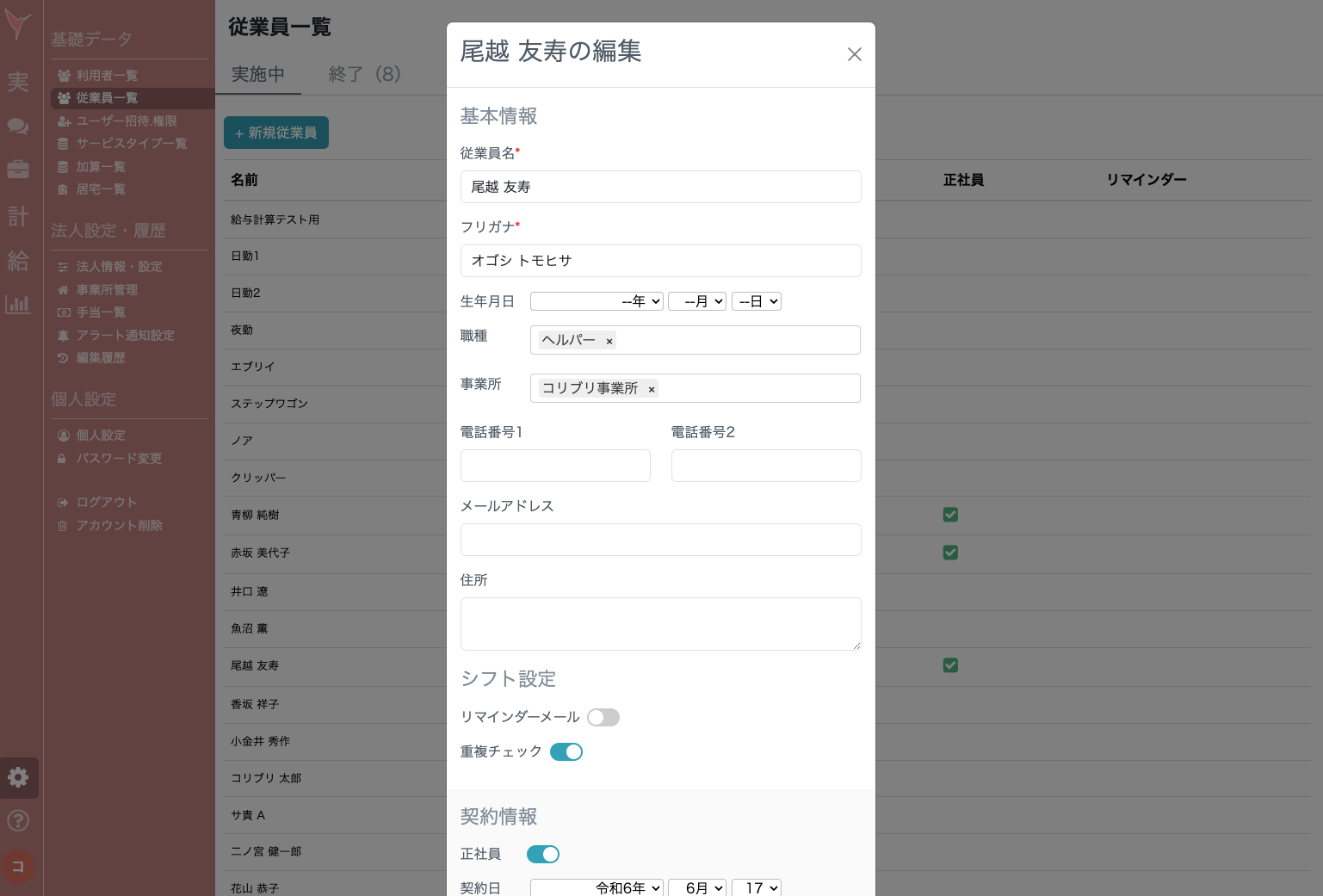Click the 実 icon in the left rail
This screenshot has width=1323, height=896.
(17, 83)
